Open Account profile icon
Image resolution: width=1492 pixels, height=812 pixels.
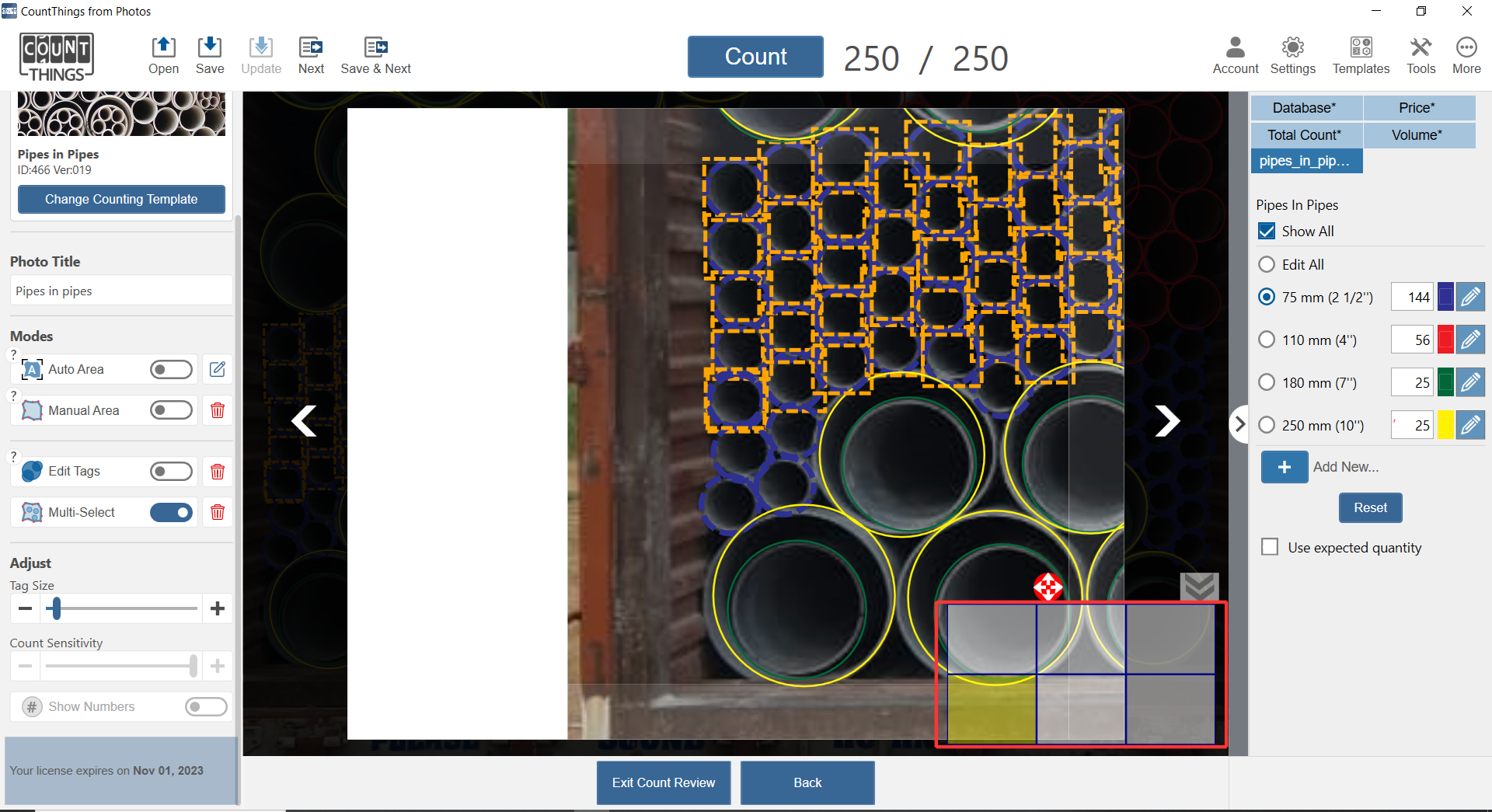click(1235, 48)
